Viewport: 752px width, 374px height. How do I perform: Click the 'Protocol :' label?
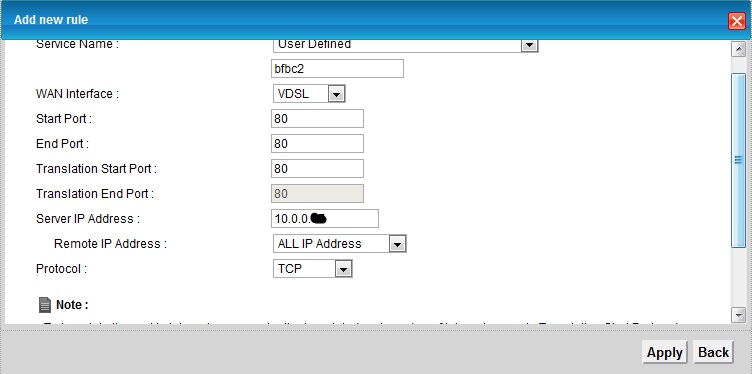(61, 269)
